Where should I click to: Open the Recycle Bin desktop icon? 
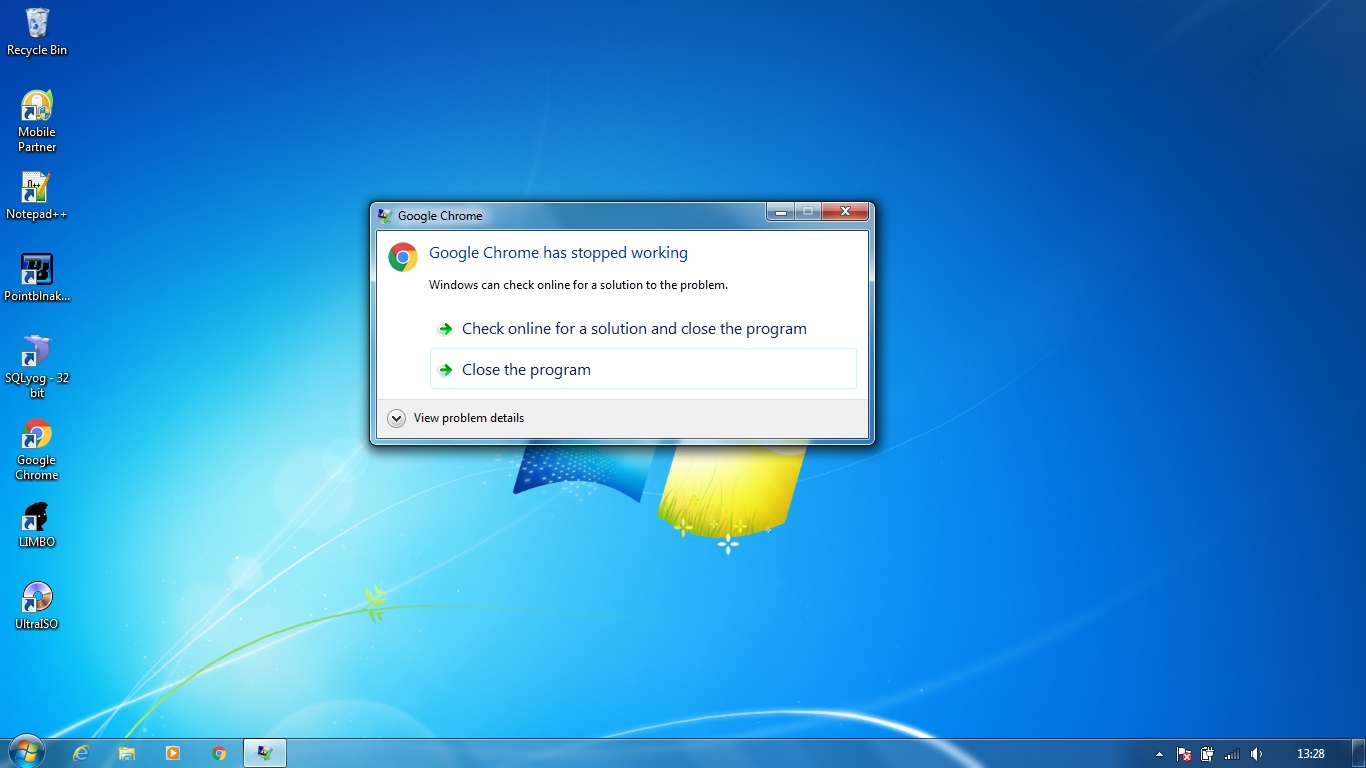click(x=37, y=31)
